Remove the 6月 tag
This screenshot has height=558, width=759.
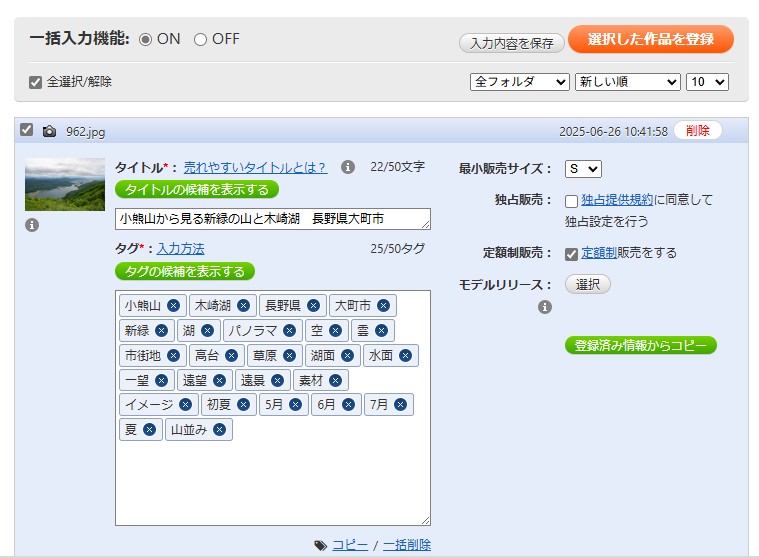click(x=349, y=405)
